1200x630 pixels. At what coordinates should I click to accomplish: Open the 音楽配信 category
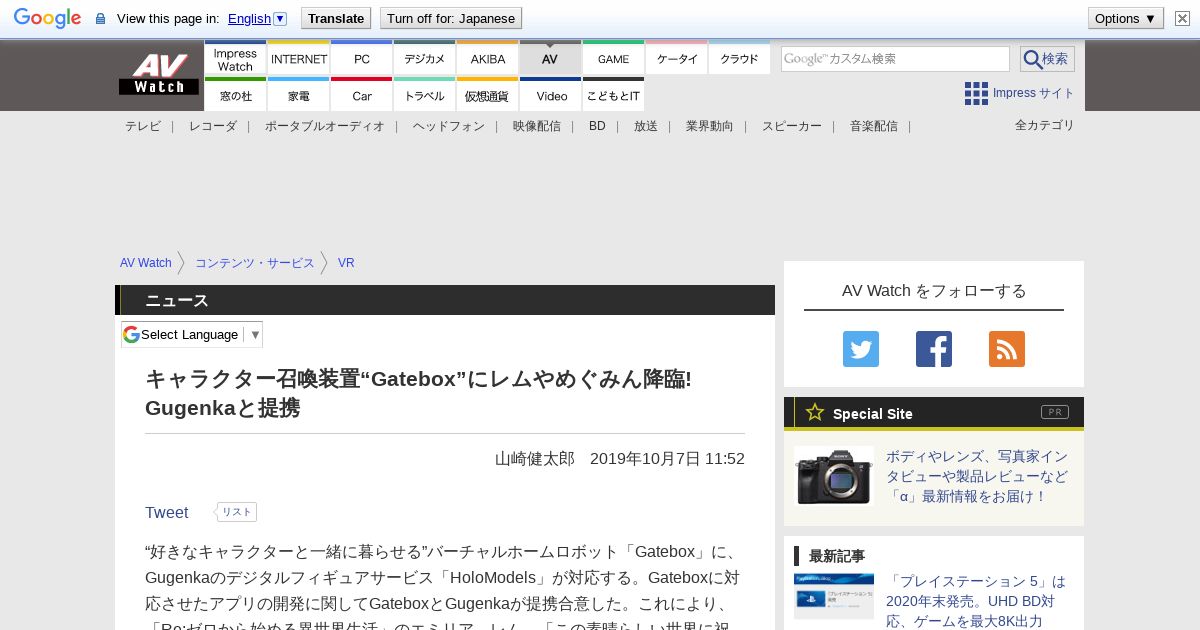click(x=874, y=126)
